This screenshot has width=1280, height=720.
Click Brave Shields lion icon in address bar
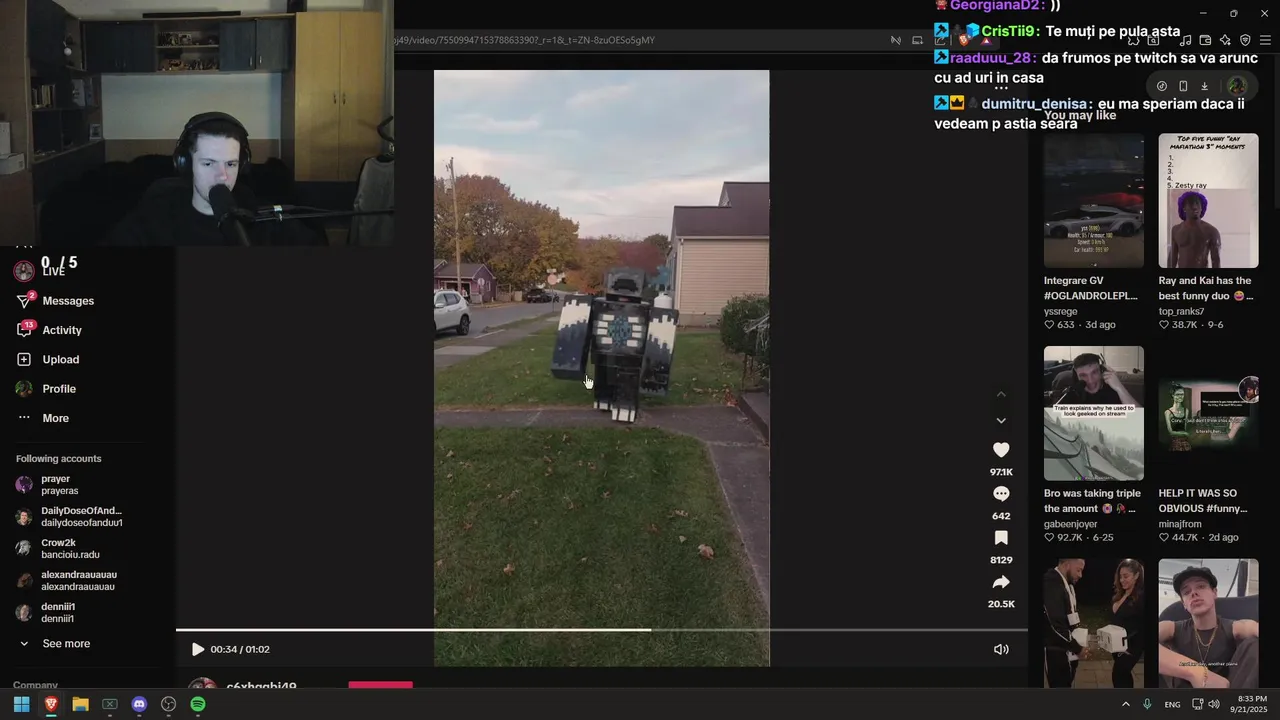(964, 40)
